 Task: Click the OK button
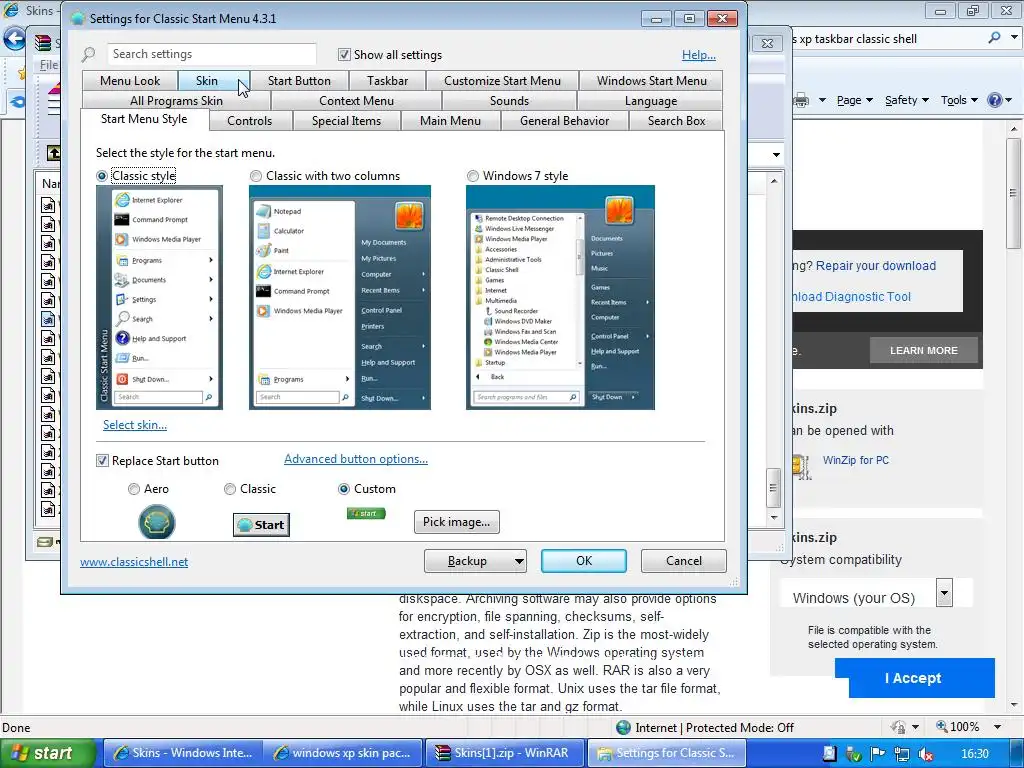(584, 561)
